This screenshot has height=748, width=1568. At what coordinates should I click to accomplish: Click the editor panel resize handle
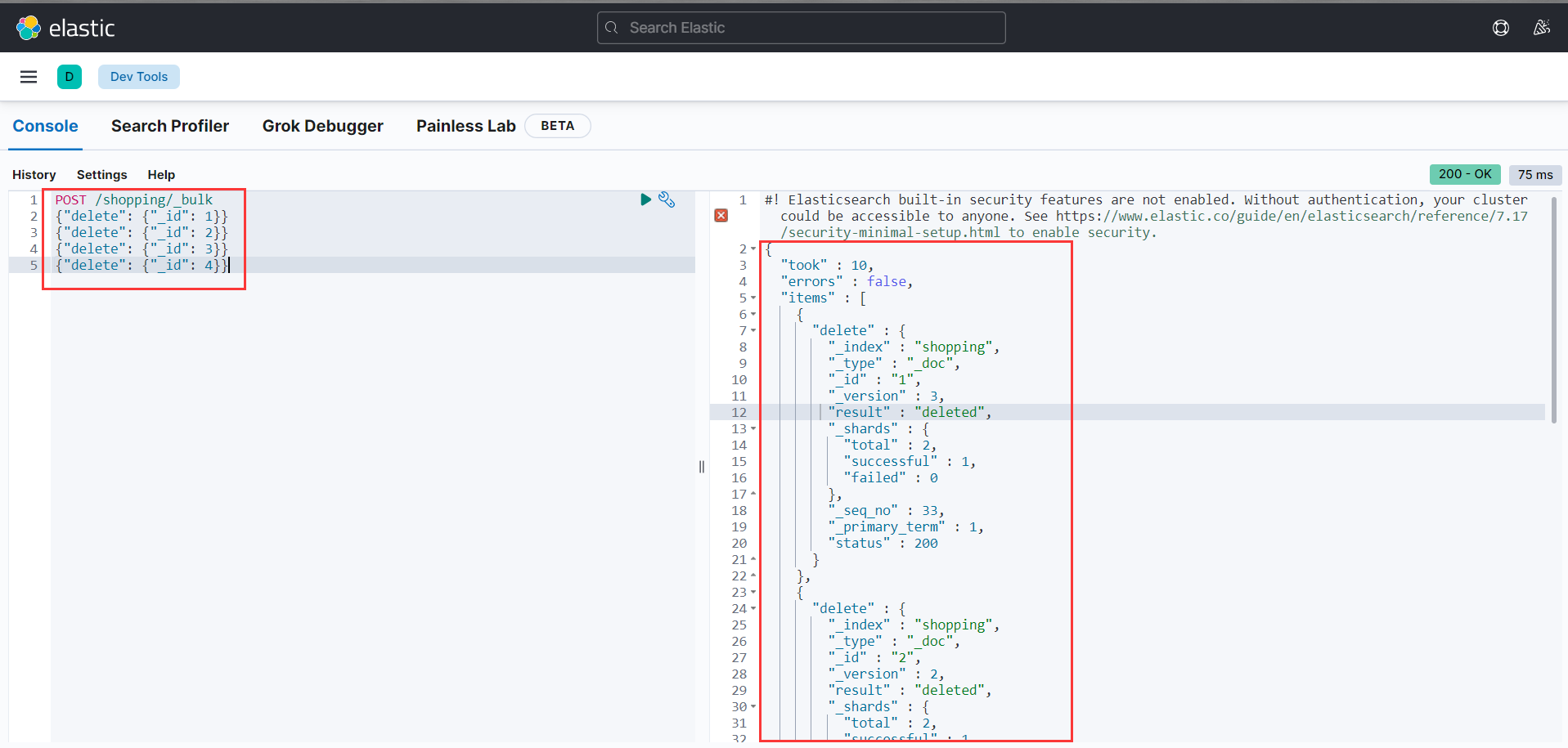pos(702,467)
